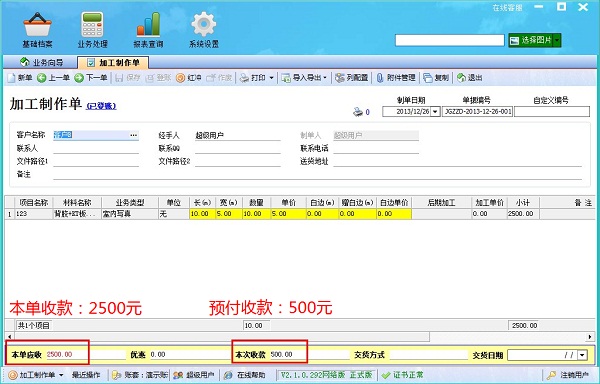
Task: Open the 制单日期 date dropdown
Action: pyautogui.click(x=435, y=112)
